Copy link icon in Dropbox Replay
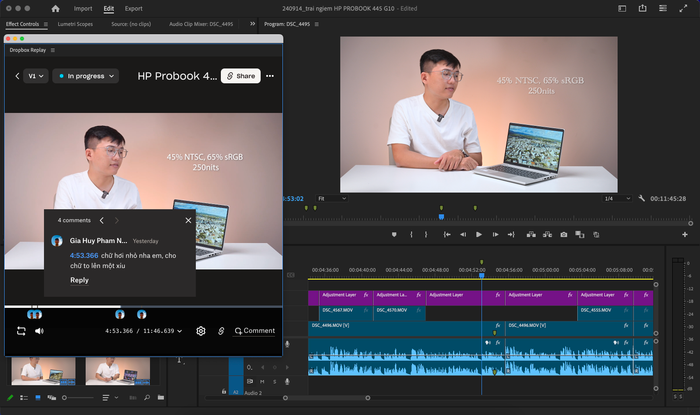This screenshot has width=700, height=415. pos(221,331)
